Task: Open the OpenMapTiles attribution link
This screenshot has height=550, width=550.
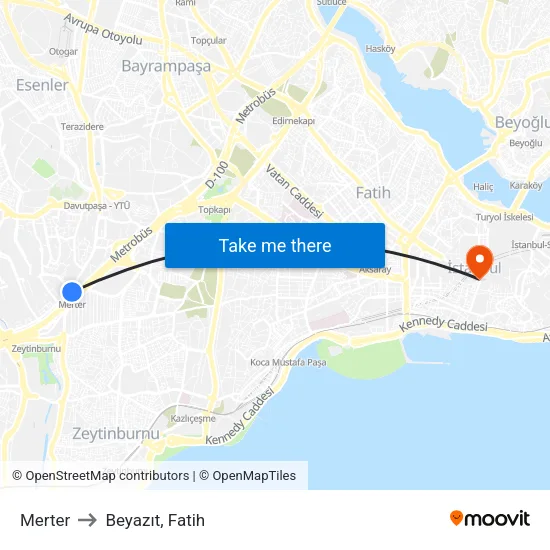Action: [x=248, y=476]
